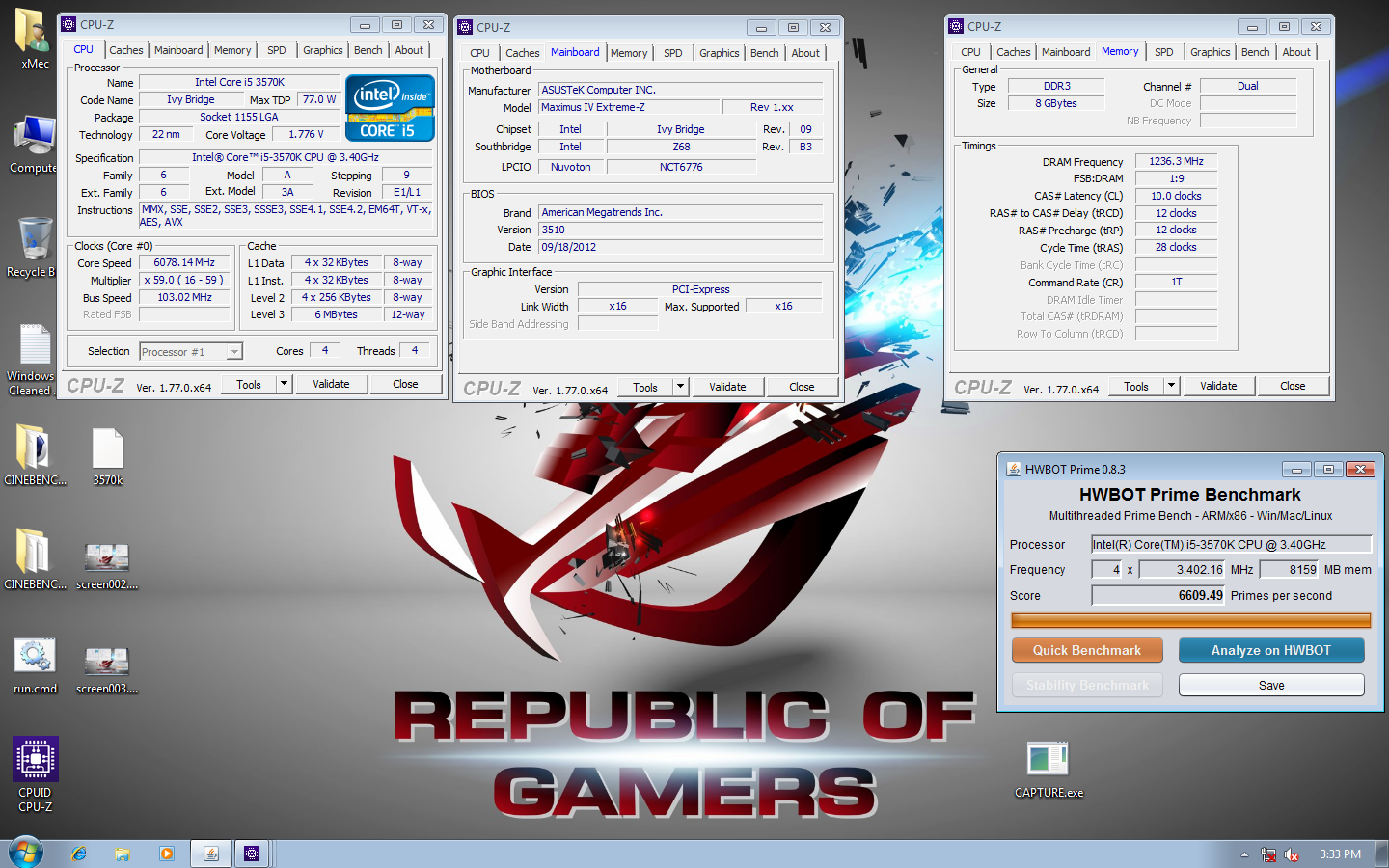Open the Recycle Bin desktop icon

pos(33,247)
